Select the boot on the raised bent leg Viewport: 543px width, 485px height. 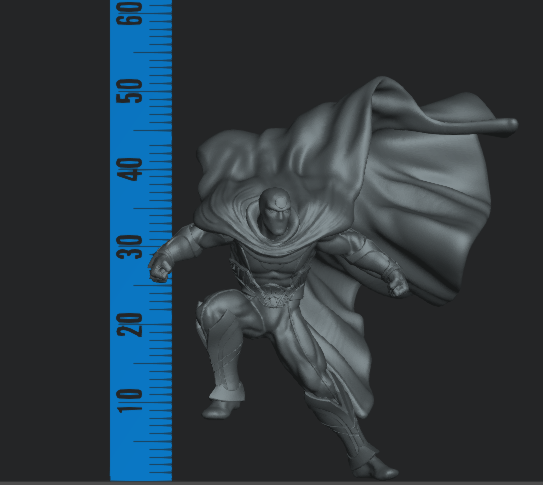pyautogui.click(x=222, y=409)
